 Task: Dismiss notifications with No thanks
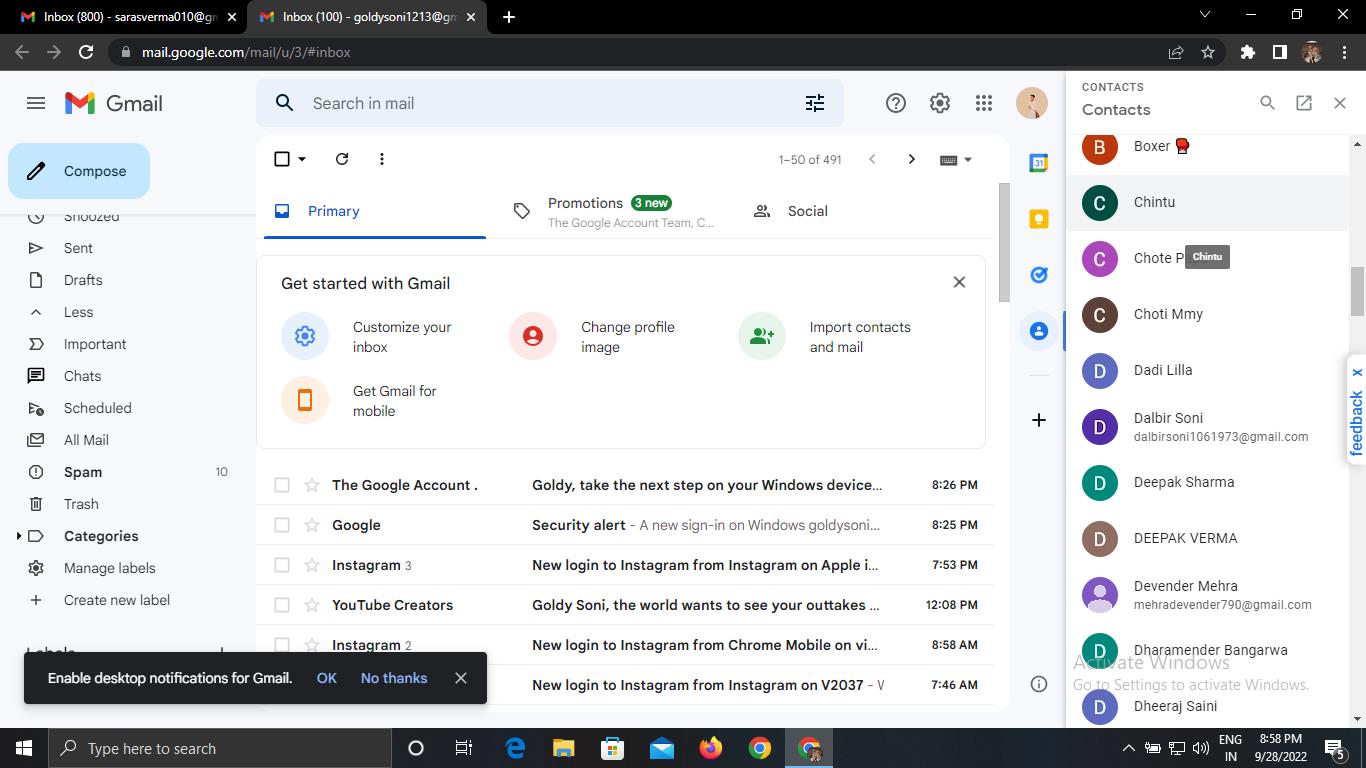[x=393, y=678]
